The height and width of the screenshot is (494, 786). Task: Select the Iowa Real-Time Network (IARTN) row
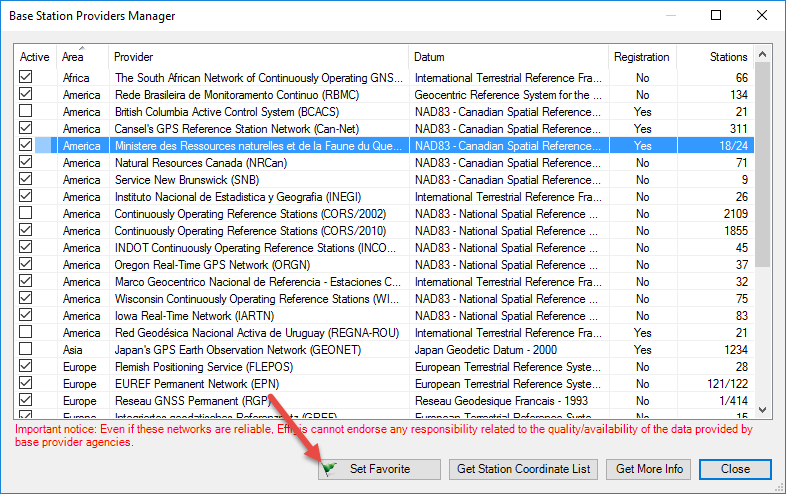384,315
